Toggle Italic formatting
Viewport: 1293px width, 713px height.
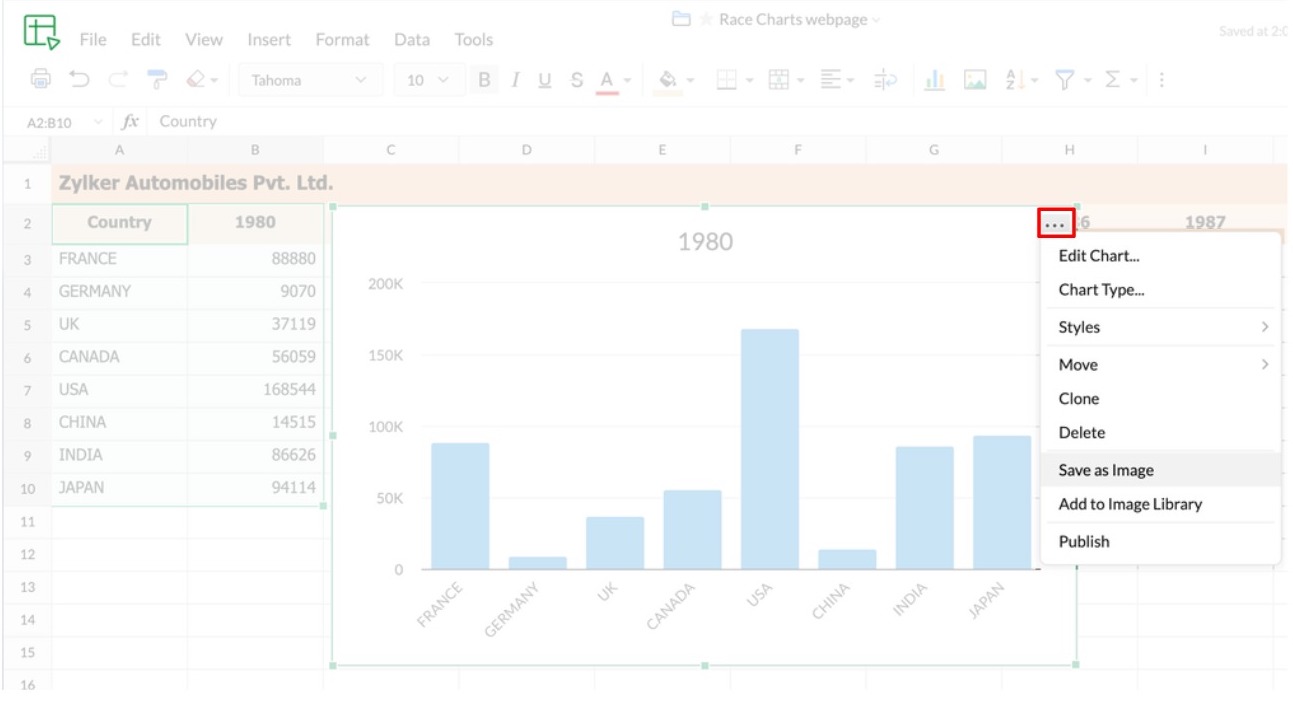tap(514, 80)
